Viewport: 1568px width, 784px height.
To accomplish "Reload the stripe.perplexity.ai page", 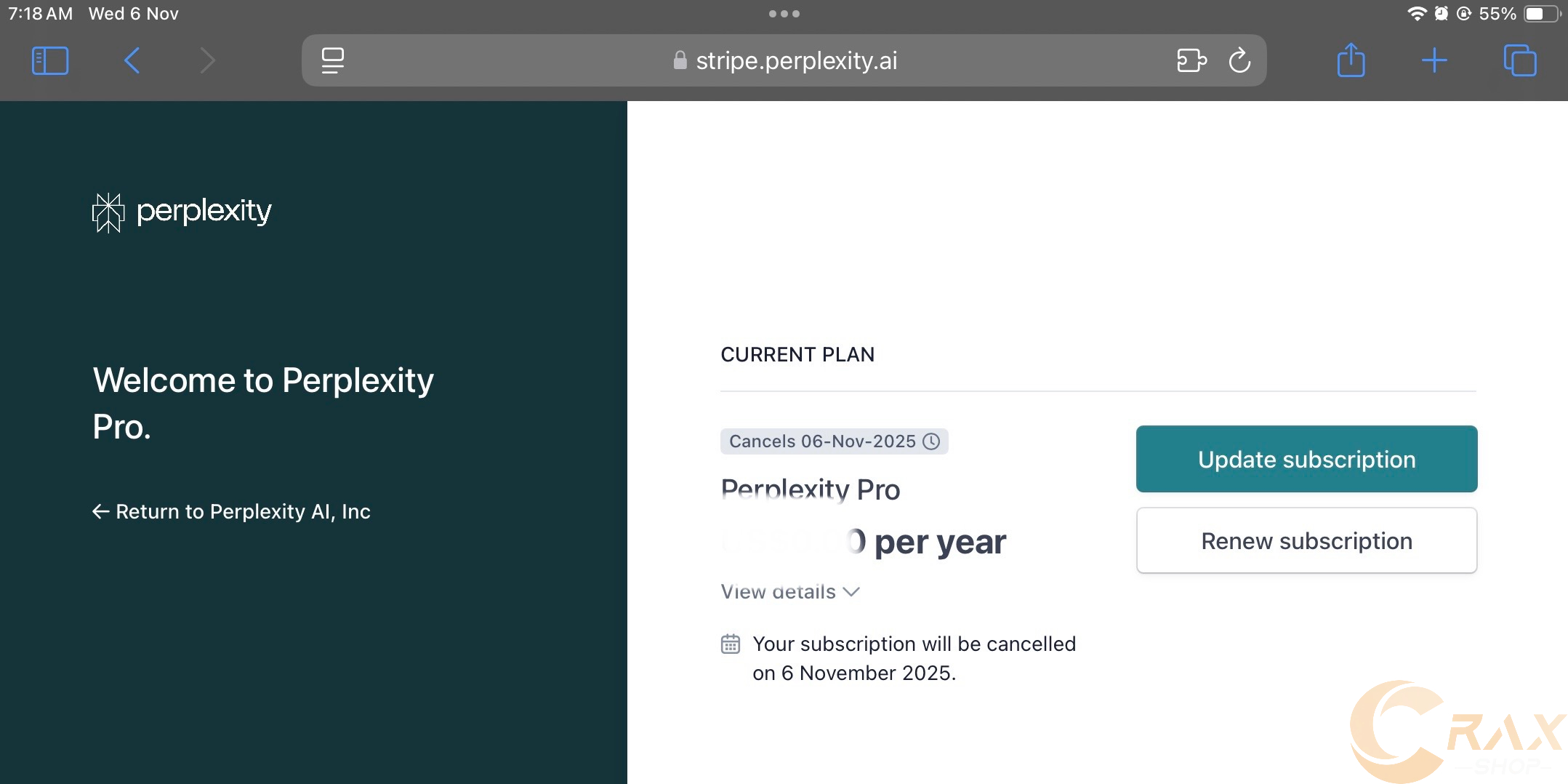I will tap(1239, 60).
